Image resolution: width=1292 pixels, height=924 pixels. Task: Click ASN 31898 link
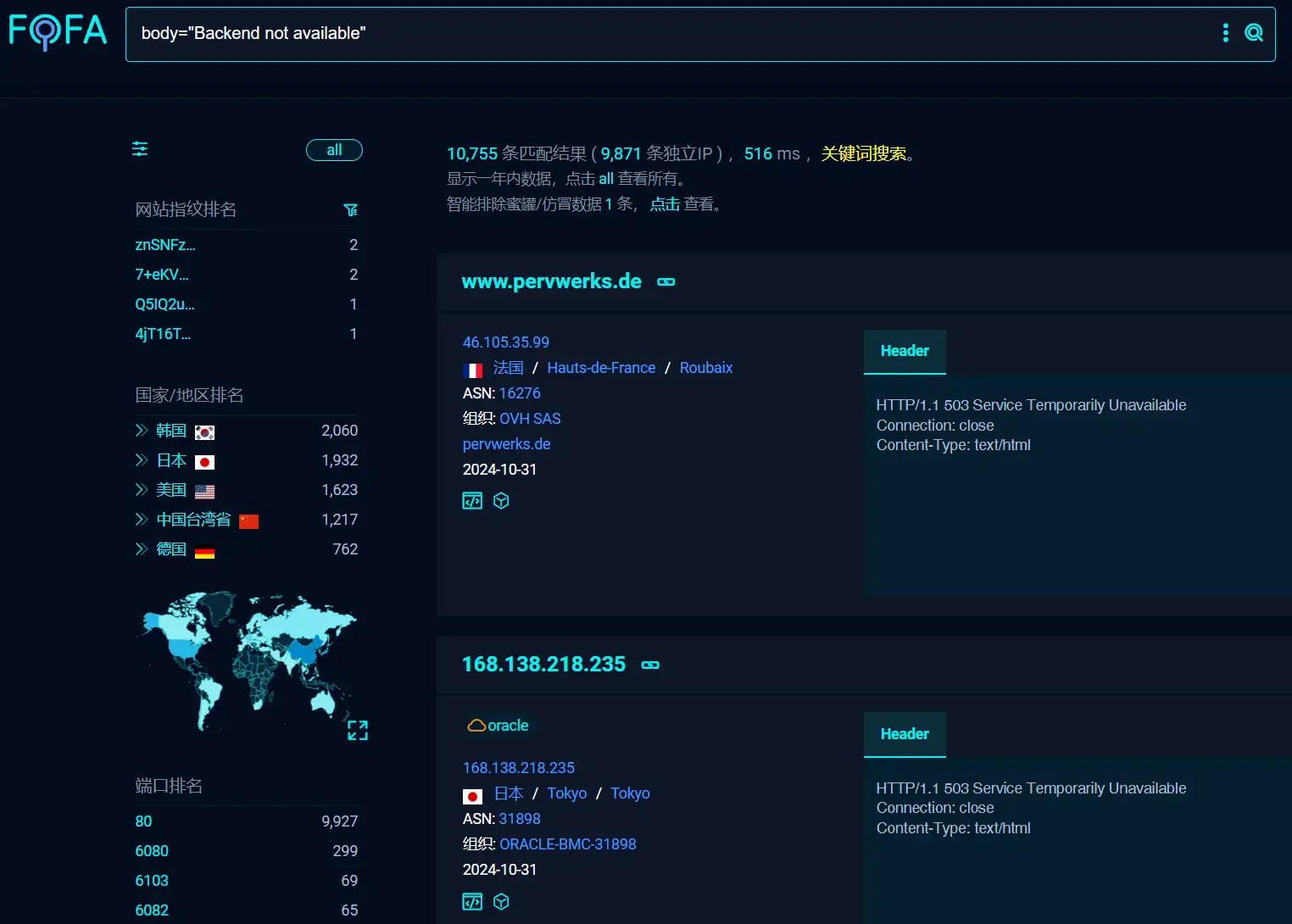tap(520, 819)
